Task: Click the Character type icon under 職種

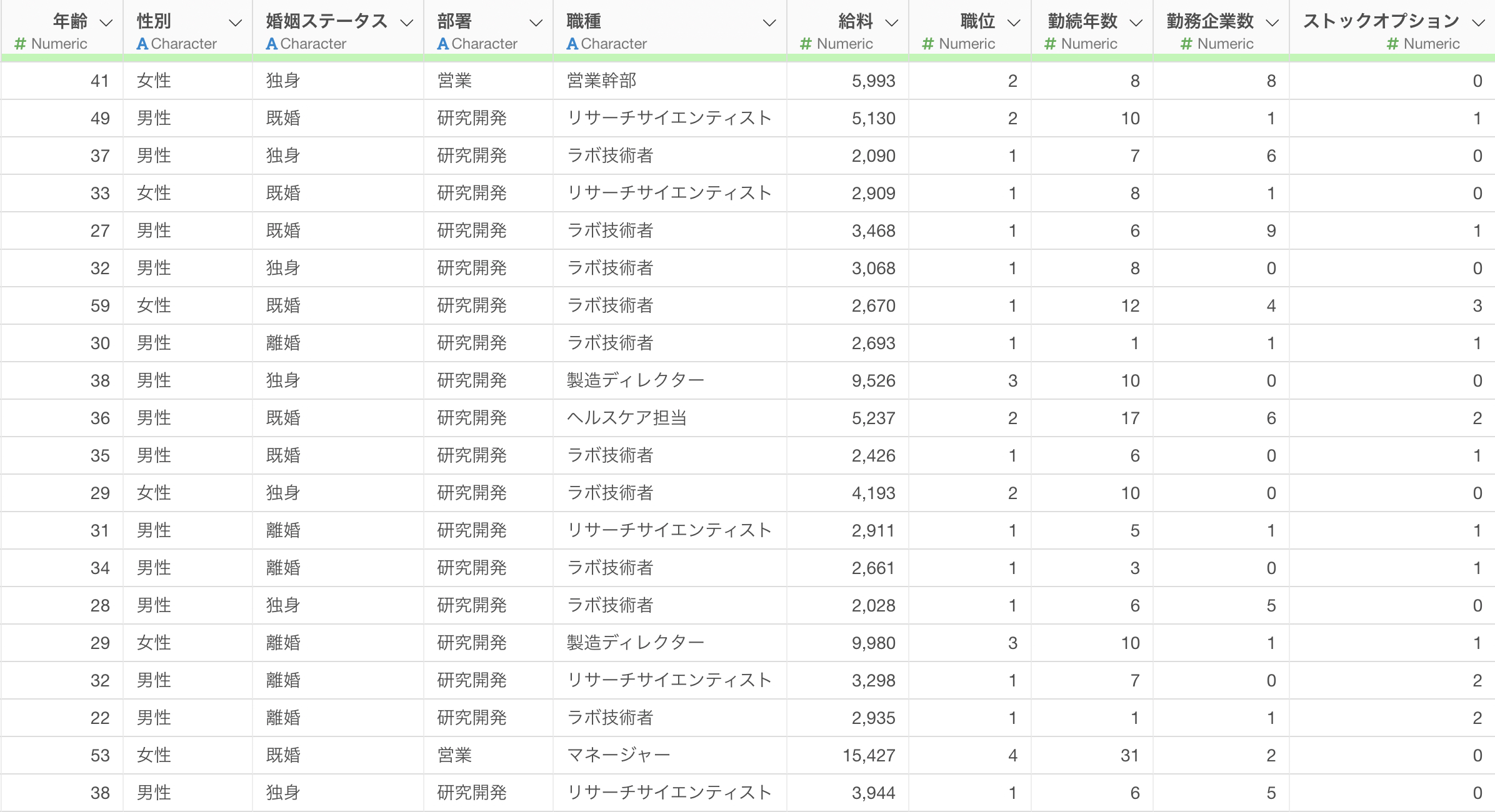Action: 572,44
